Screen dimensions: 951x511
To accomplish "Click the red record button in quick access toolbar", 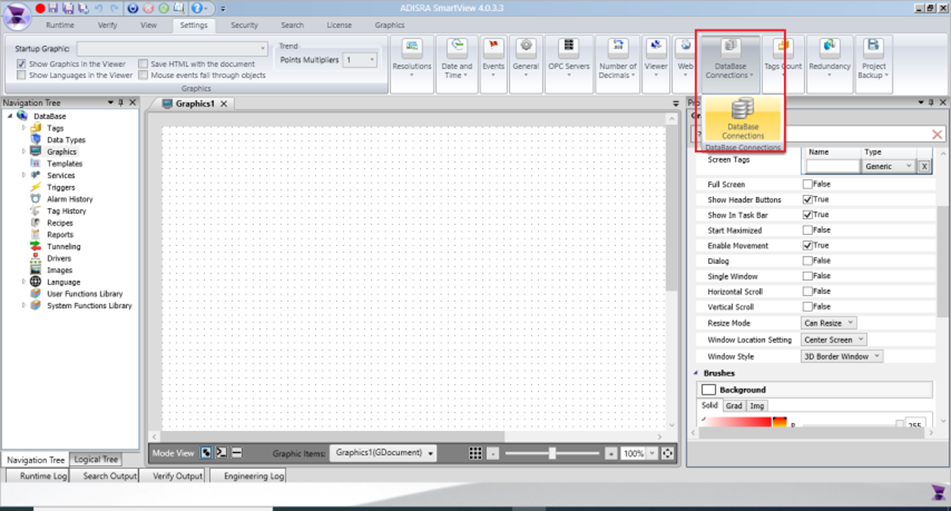I will coord(40,8).
